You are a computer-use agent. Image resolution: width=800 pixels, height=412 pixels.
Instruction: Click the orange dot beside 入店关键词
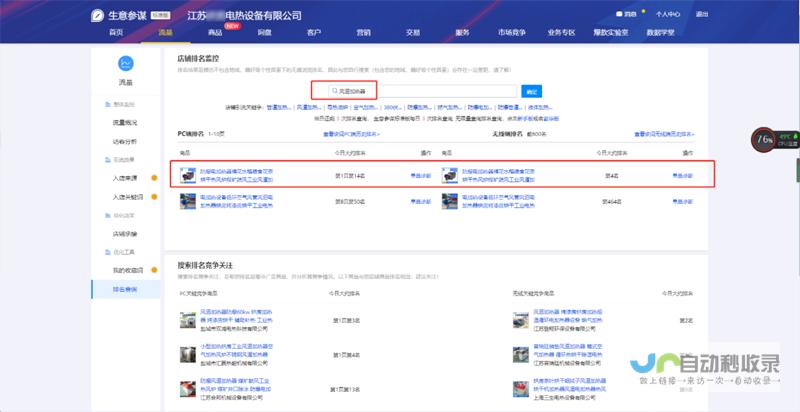click(x=154, y=197)
